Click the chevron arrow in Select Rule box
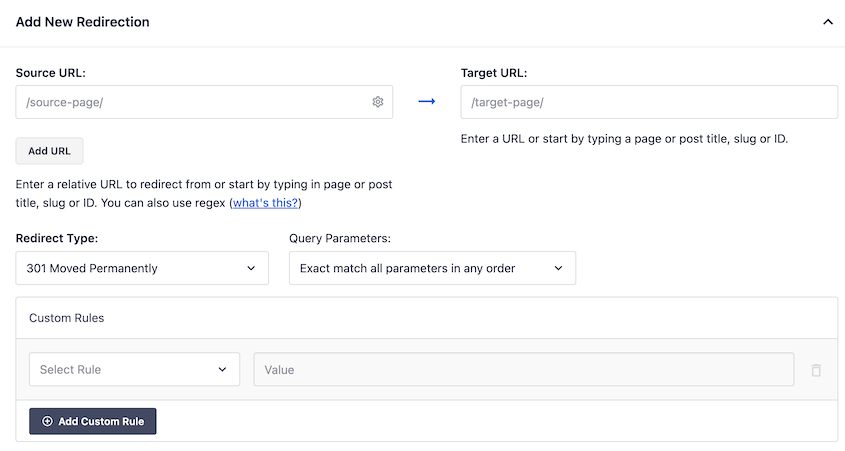This screenshot has width=845, height=451. click(222, 370)
